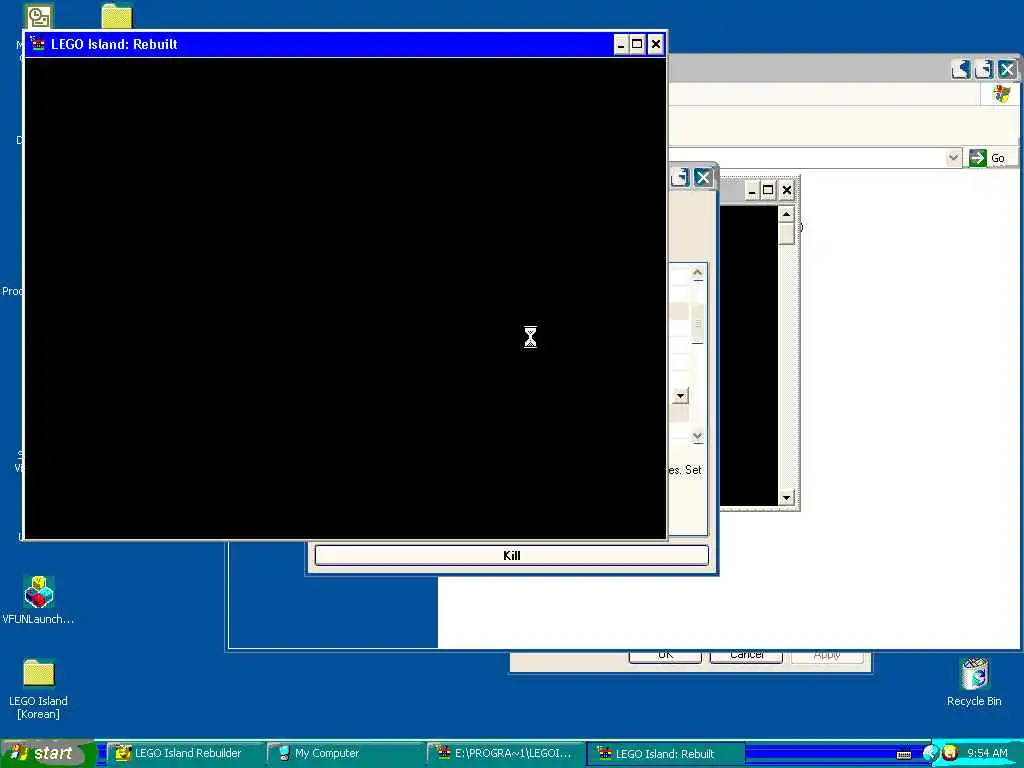Click the Rebuilder list scroll down arrow

pyautogui.click(x=697, y=436)
